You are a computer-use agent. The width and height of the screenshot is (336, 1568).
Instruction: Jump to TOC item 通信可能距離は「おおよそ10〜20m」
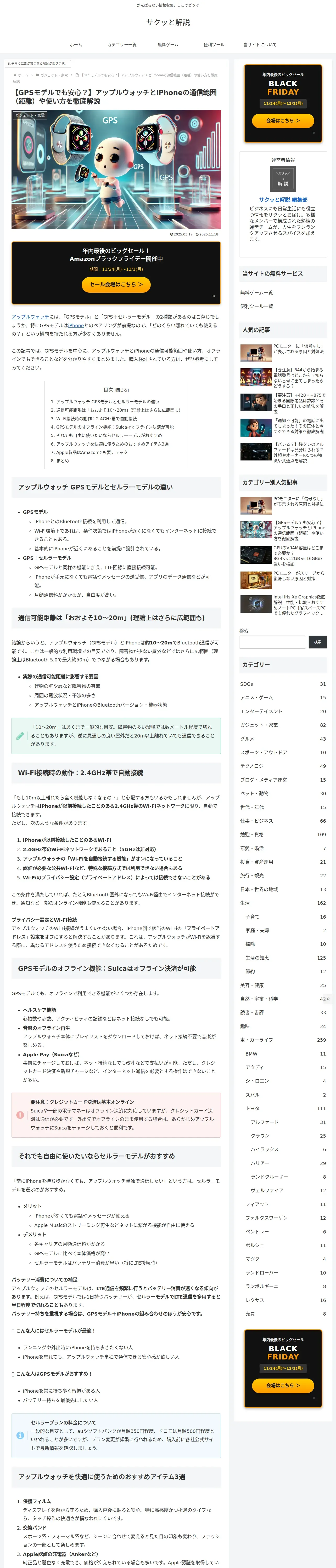[x=118, y=410]
